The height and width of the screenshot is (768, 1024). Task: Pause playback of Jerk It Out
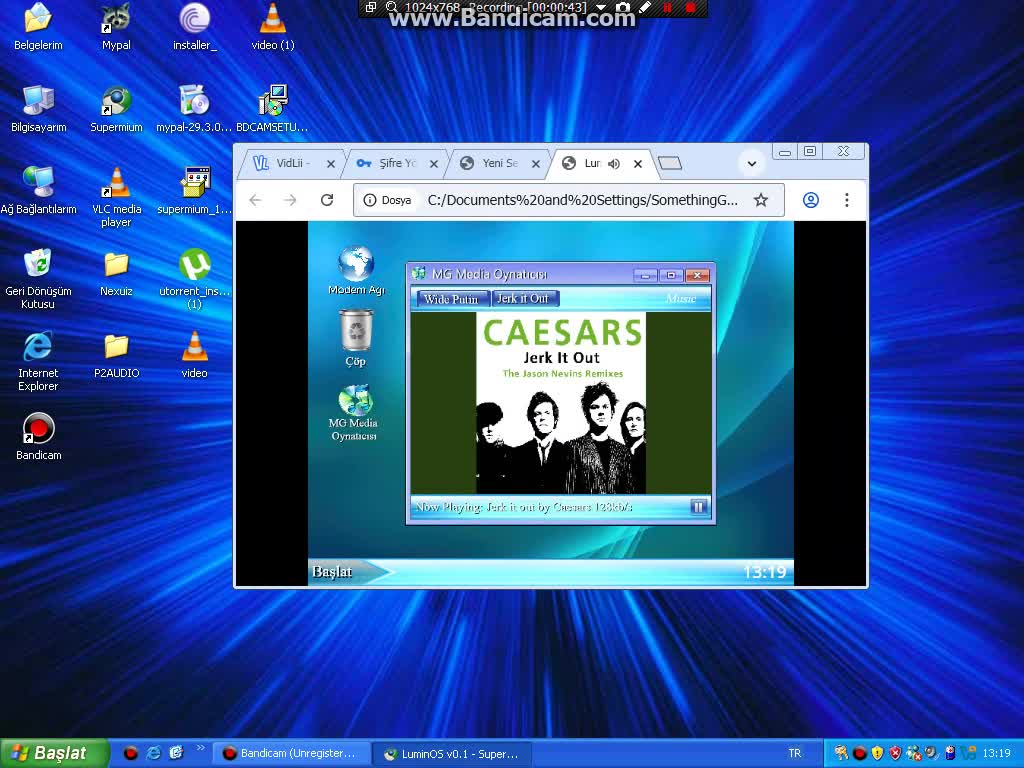pos(698,506)
